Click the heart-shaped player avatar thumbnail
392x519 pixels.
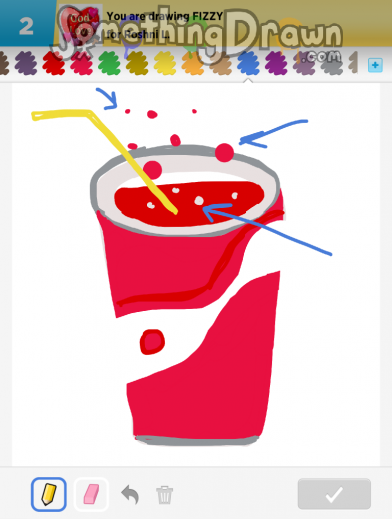pos(81,24)
